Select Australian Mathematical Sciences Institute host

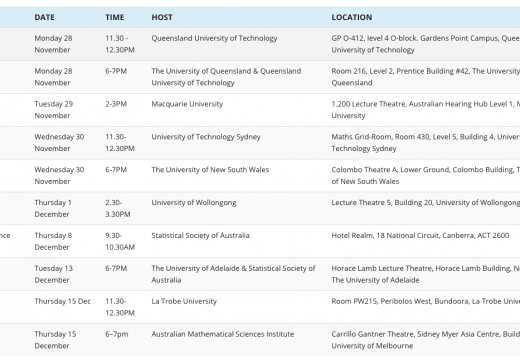pos(223,334)
